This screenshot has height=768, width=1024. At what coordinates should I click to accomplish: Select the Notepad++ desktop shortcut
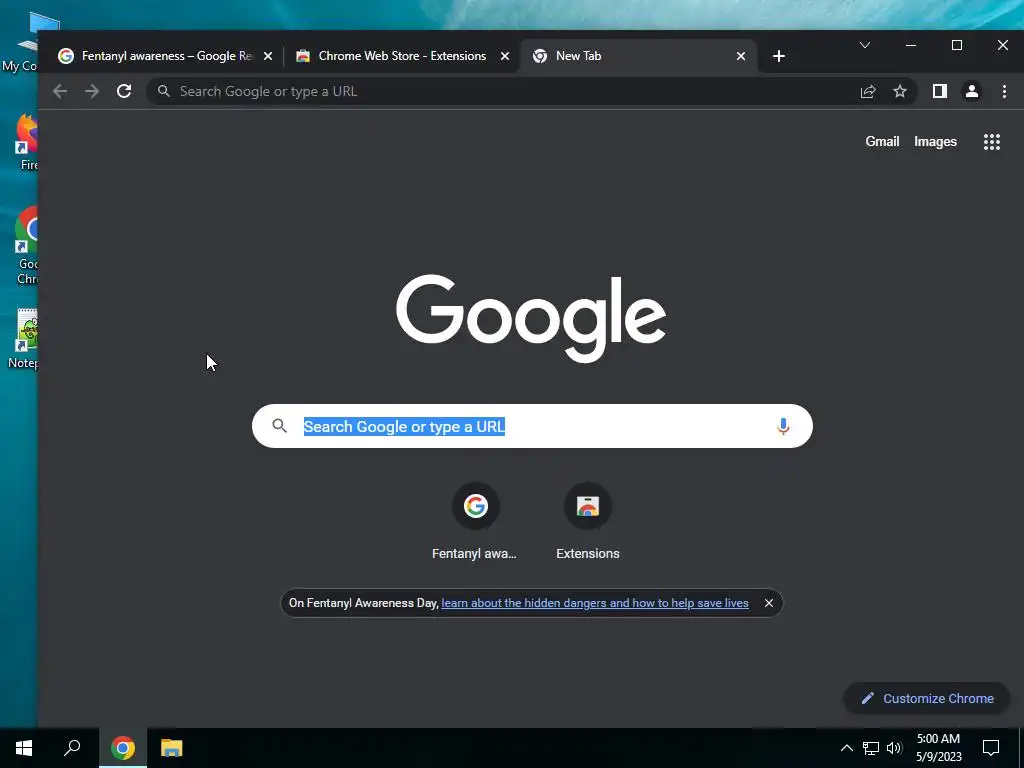(x=24, y=340)
